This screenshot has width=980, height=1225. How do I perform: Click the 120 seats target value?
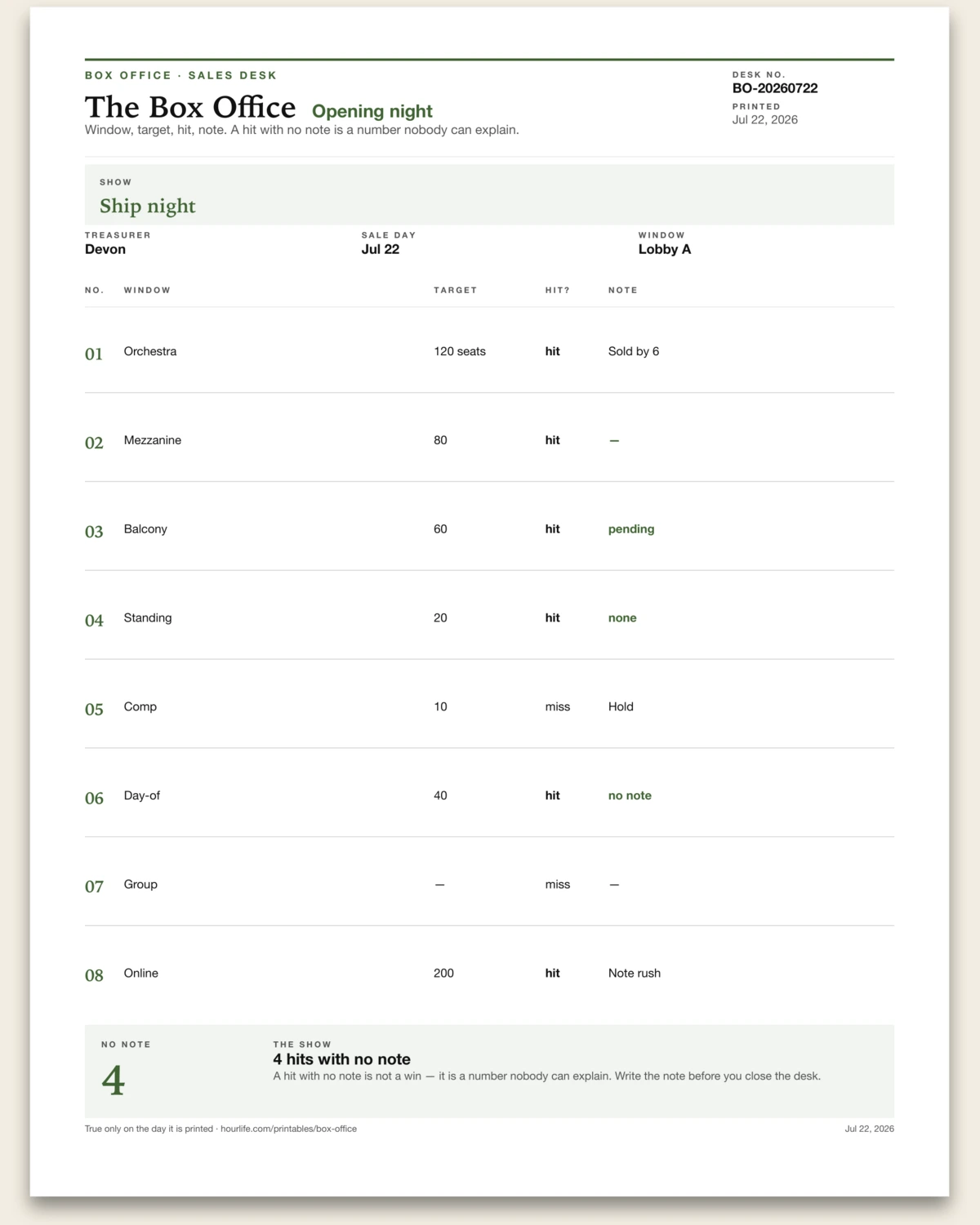click(x=460, y=351)
